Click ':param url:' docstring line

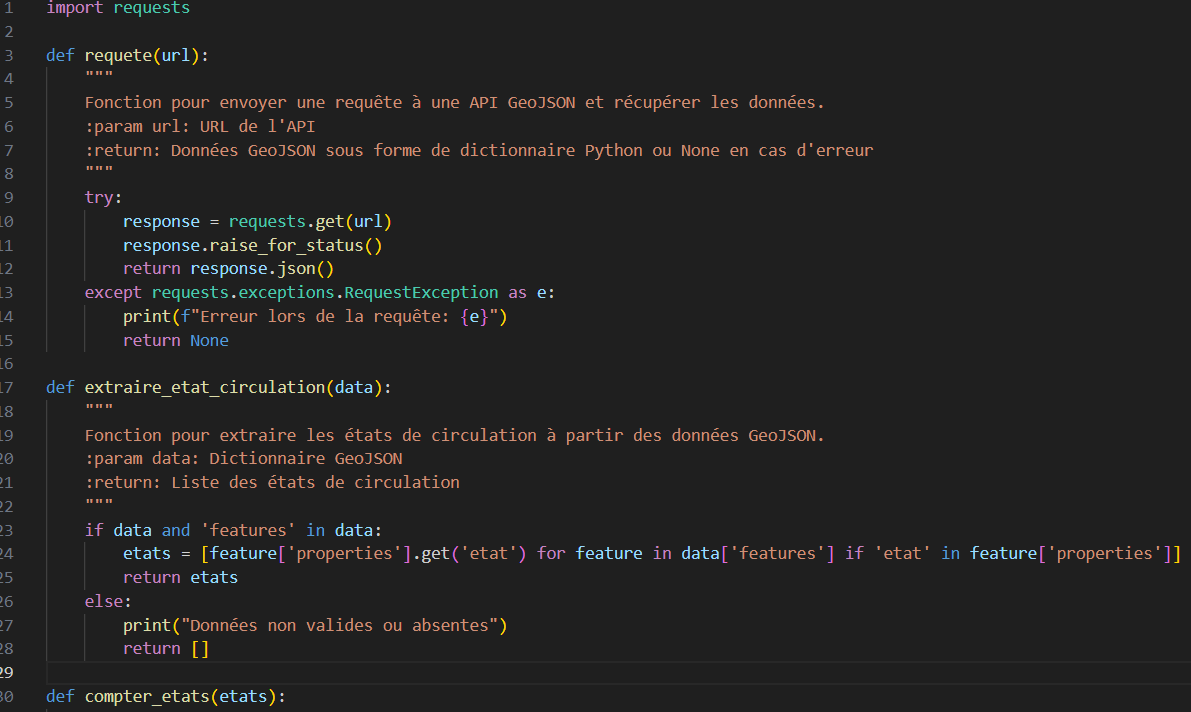point(200,126)
